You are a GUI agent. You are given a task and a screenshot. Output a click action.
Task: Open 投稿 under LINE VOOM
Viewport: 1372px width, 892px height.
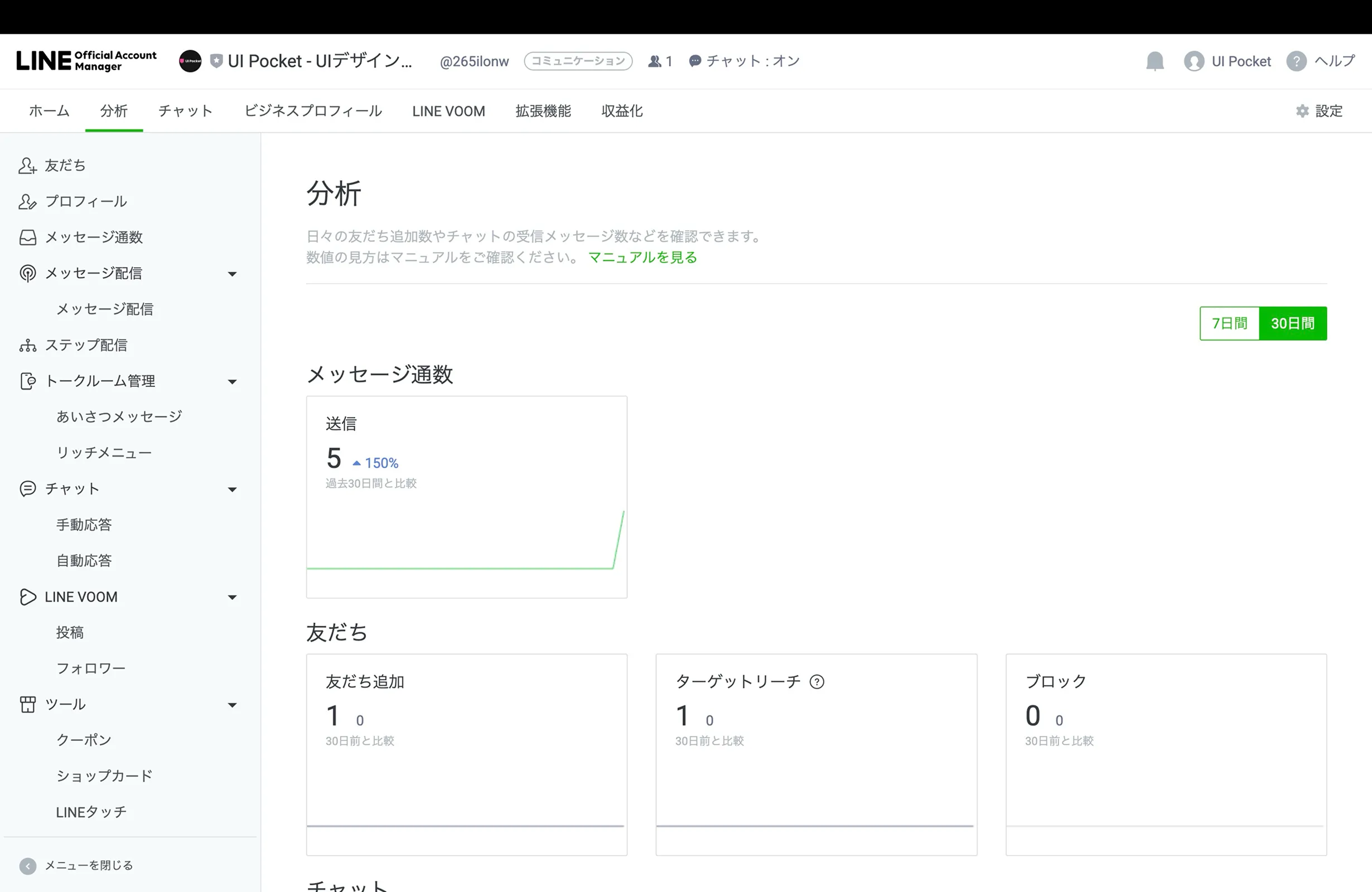[70, 633]
